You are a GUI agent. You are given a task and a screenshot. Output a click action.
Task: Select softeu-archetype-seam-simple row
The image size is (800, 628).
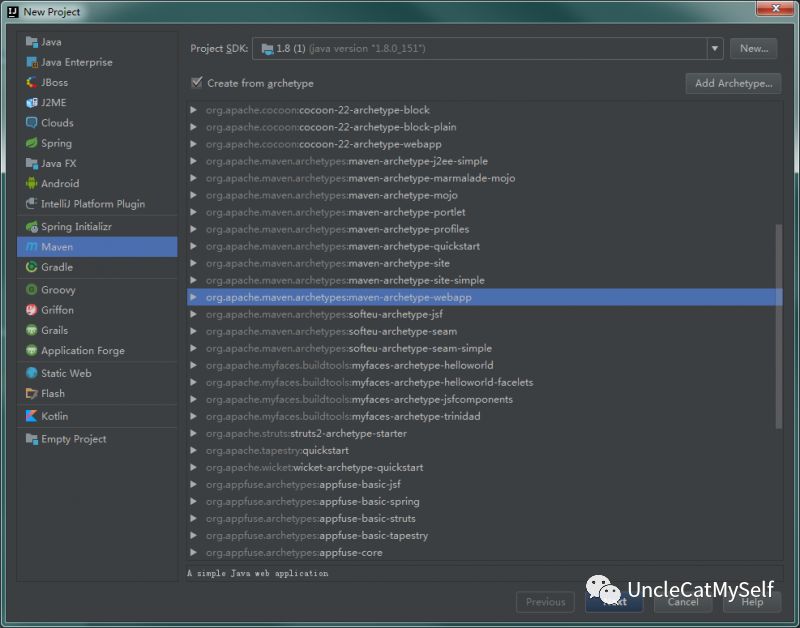tap(484, 348)
